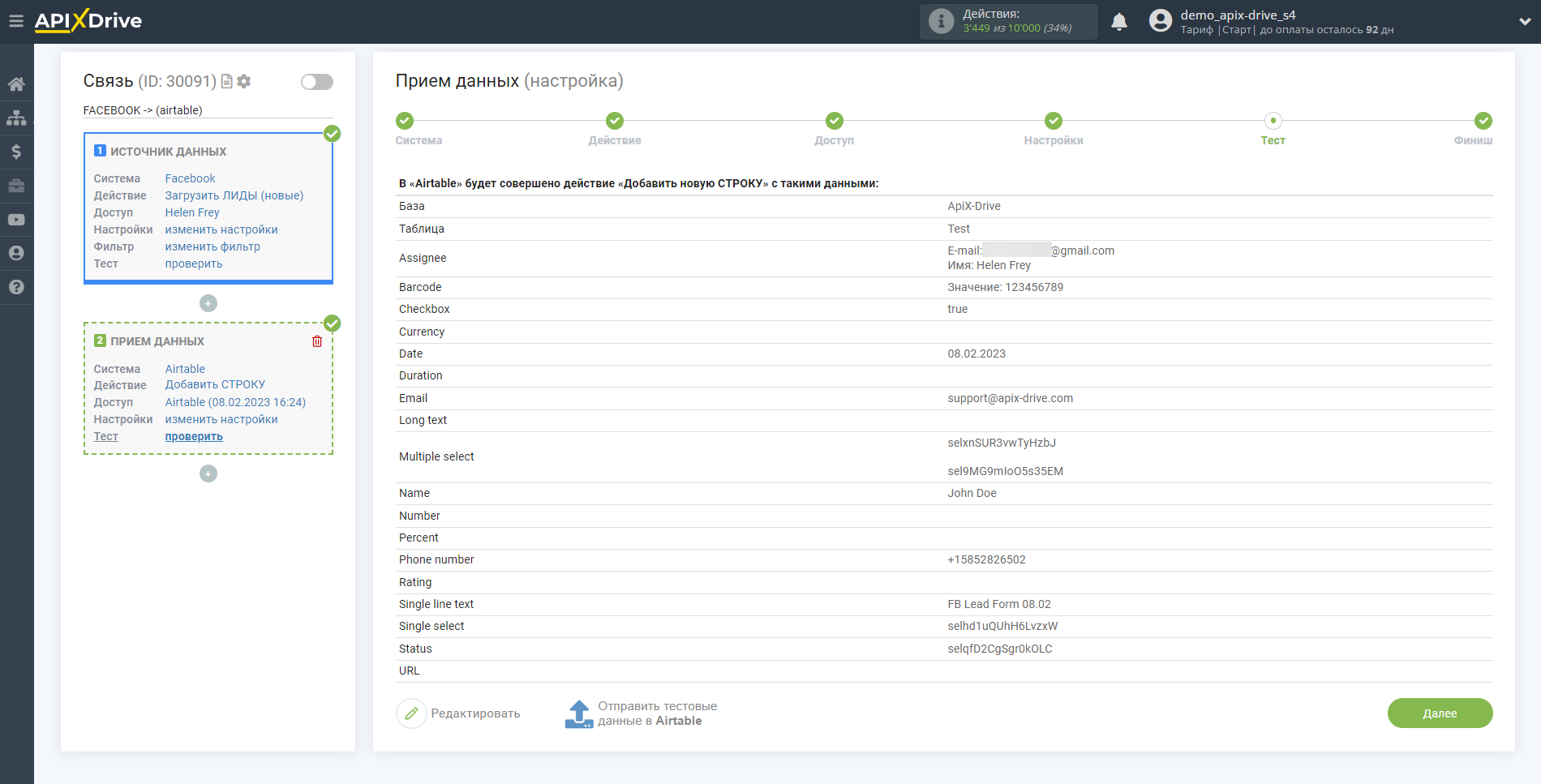Click source изменить настройки link
The height and width of the screenshot is (784, 1541).
coord(221,229)
